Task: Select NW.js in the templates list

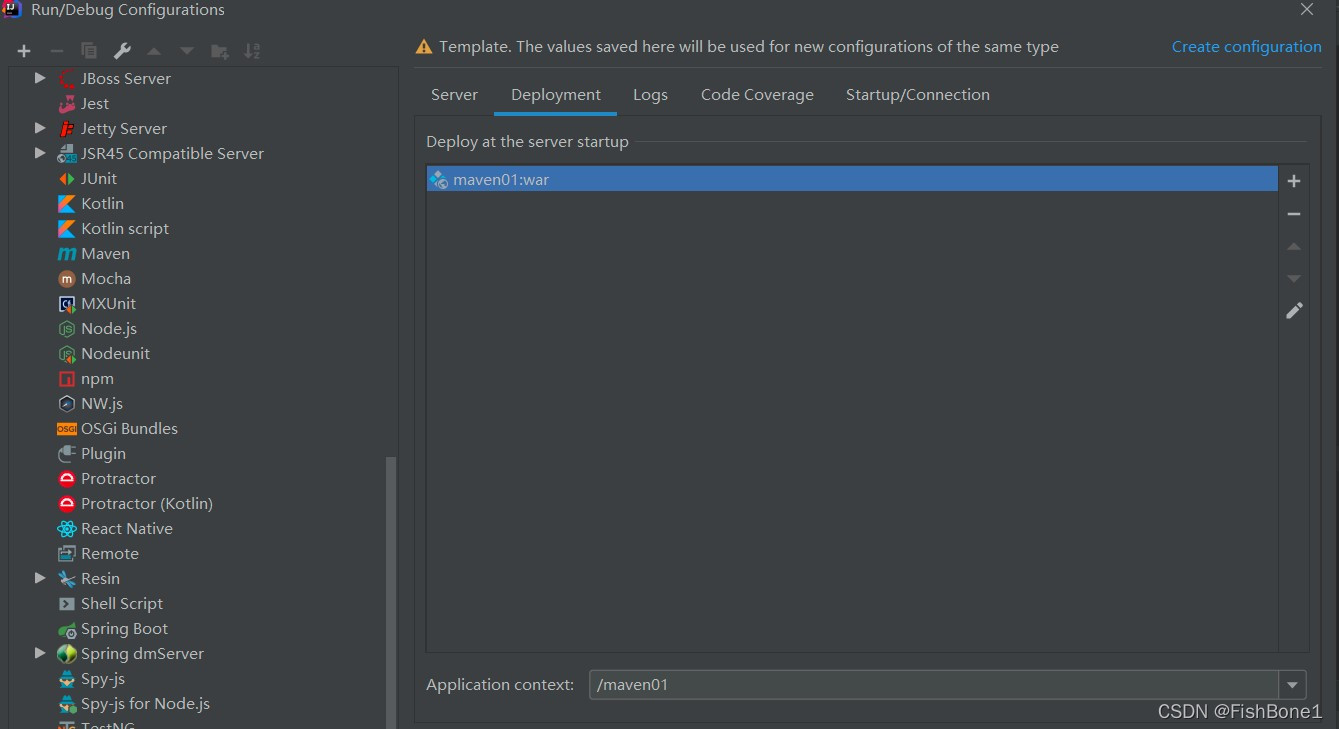Action: click(x=102, y=403)
